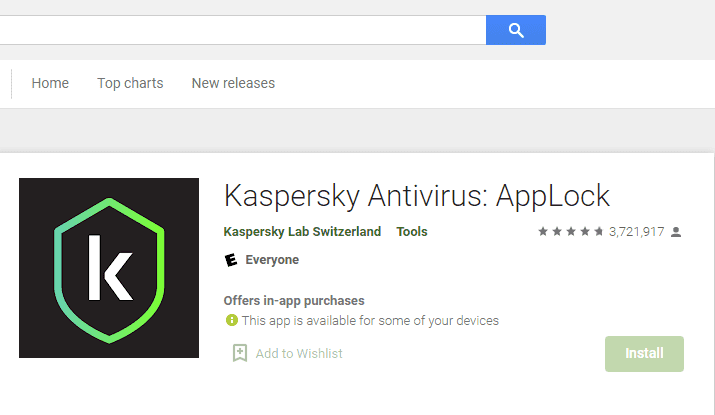Open the Kaspersky shield app icon

point(109,268)
